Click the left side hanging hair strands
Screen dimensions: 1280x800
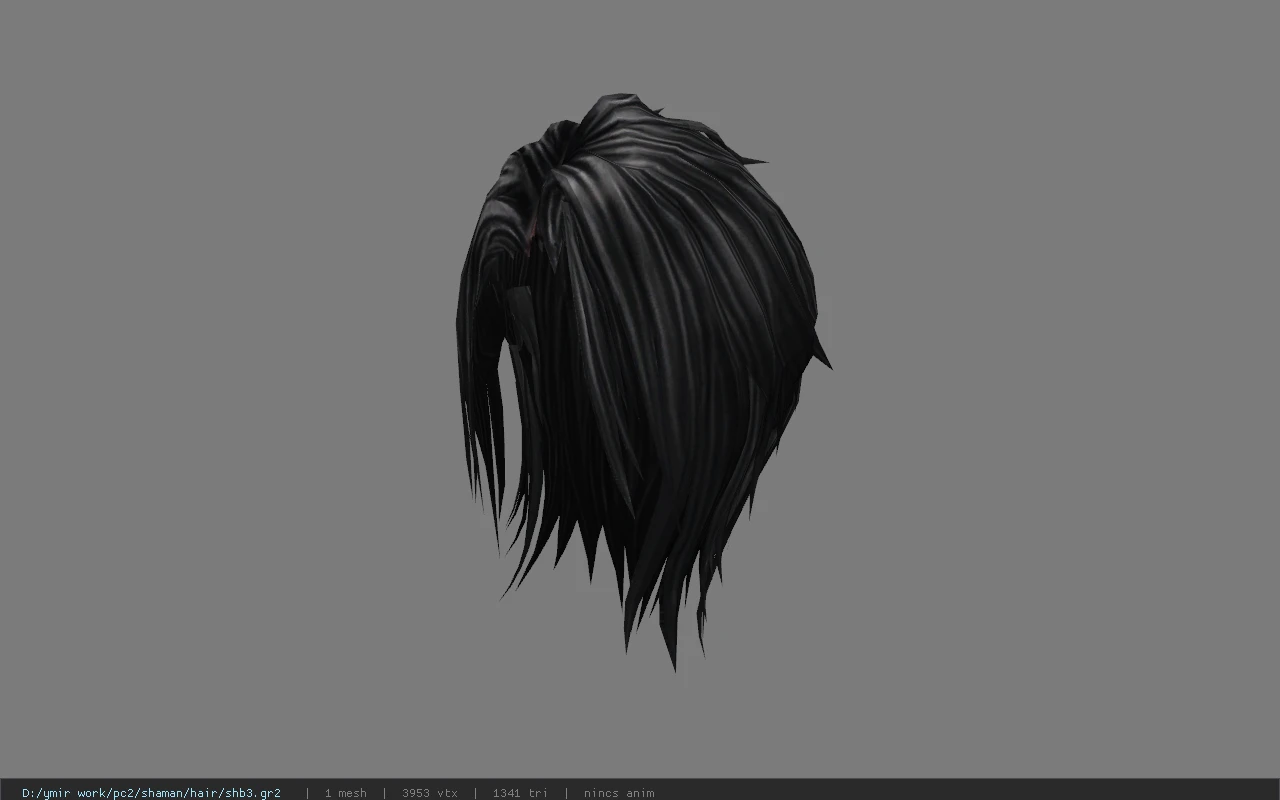coord(480,440)
